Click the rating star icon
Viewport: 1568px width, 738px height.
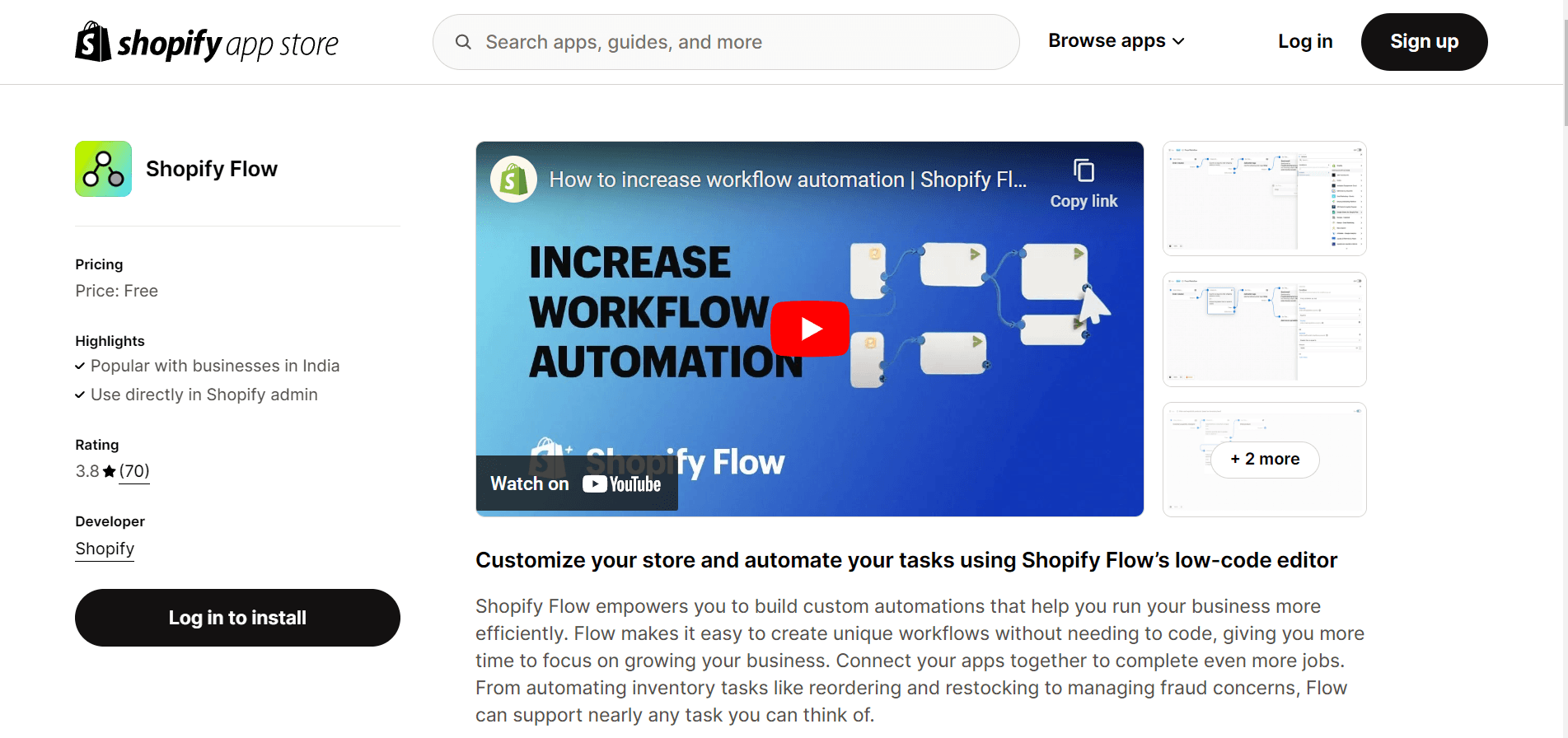point(109,472)
